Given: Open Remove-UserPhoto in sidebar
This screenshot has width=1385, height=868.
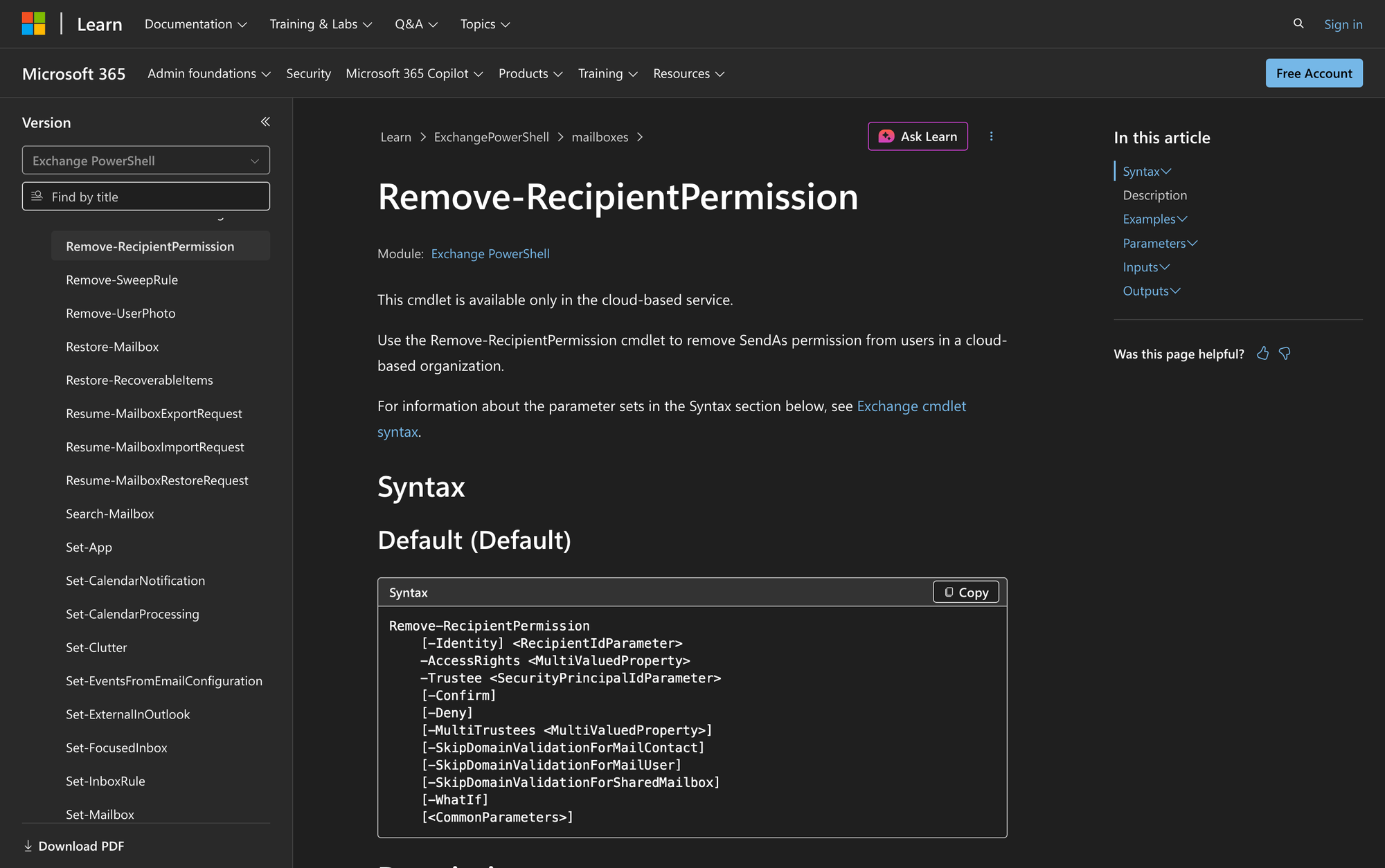Looking at the screenshot, I should click(120, 313).
